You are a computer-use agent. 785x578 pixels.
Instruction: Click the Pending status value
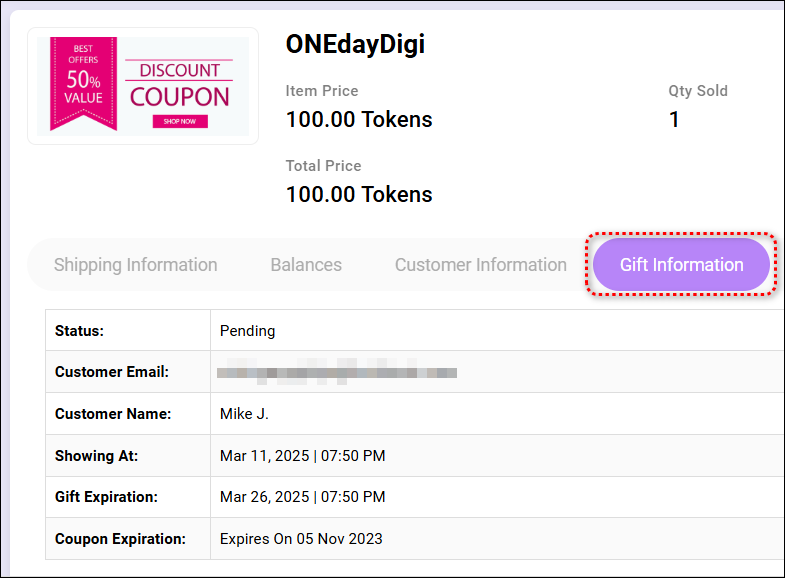[x=247, y=331]
